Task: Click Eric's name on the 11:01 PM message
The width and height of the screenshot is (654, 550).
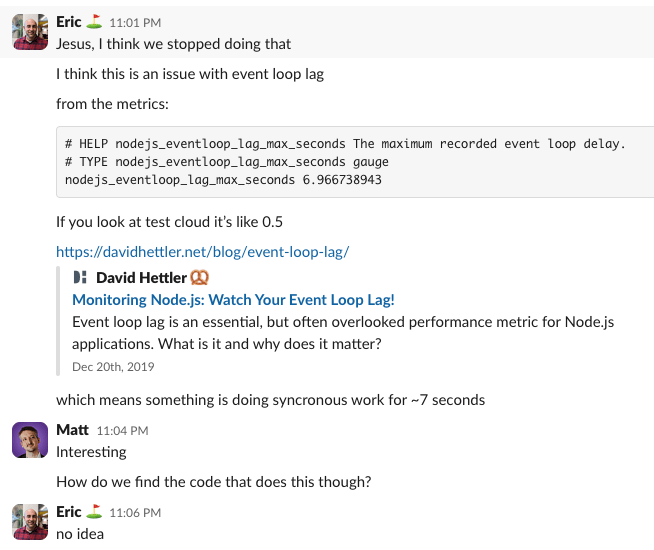Action: coord(69,22)
